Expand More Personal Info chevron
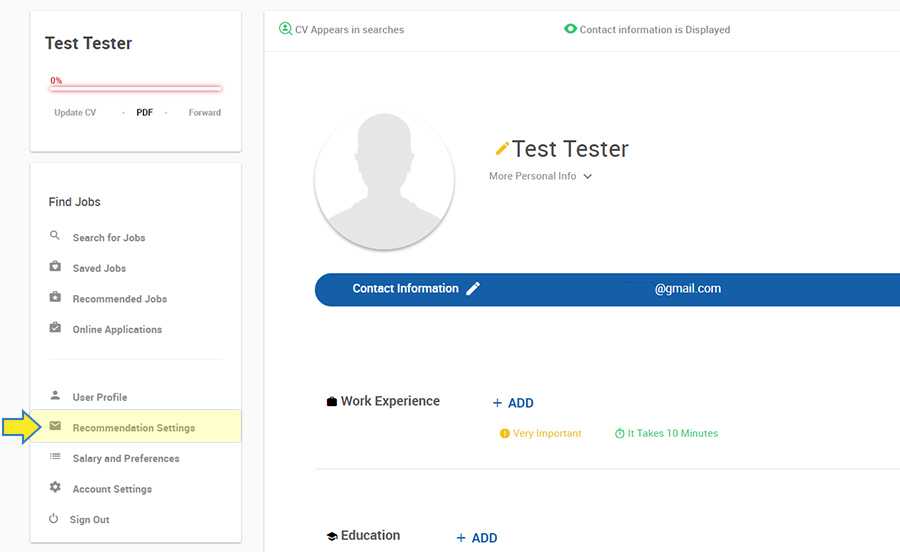Viewport: 900px width, 552px height. click(587, 177)
